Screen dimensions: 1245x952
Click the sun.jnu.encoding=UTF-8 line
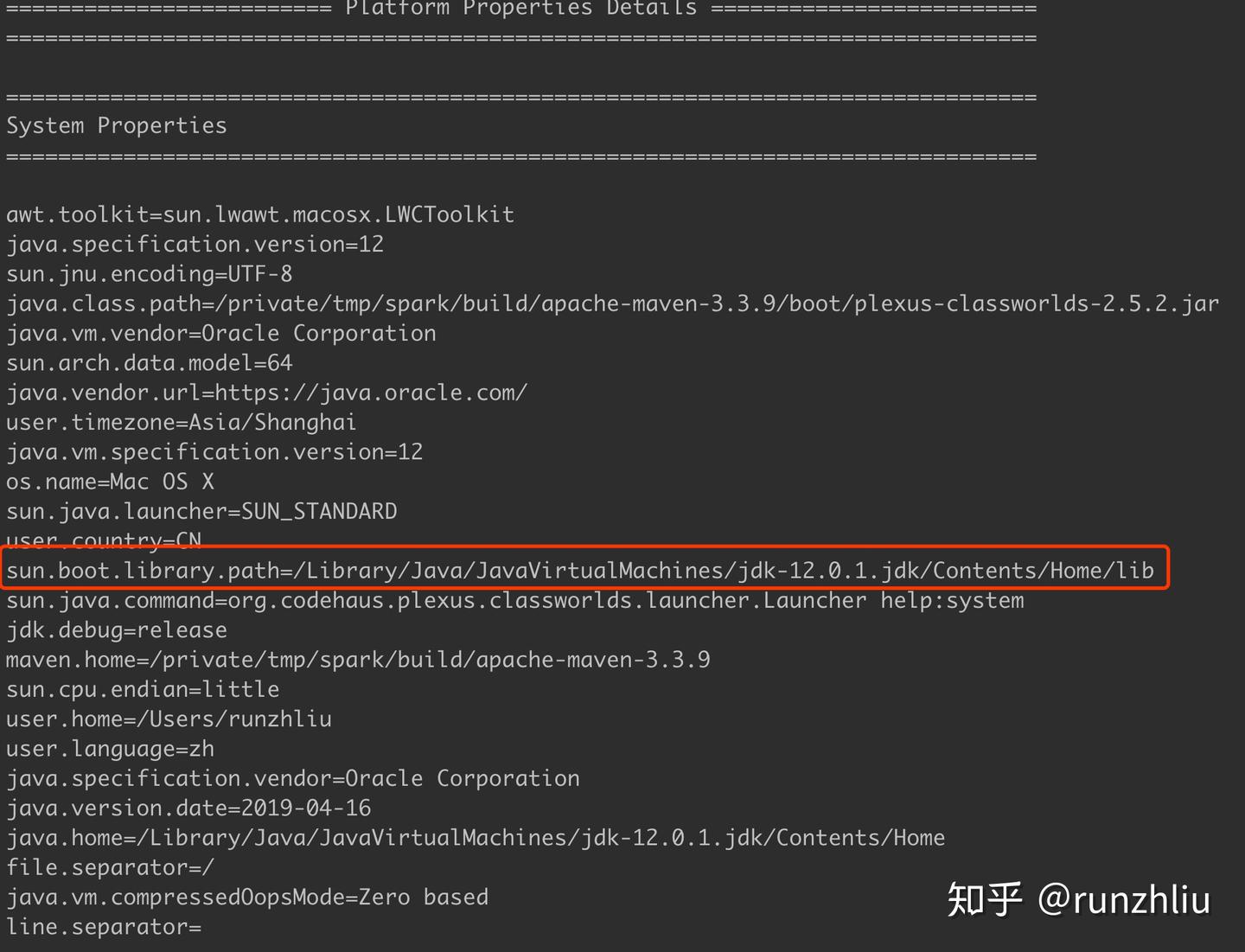[150, 274]
